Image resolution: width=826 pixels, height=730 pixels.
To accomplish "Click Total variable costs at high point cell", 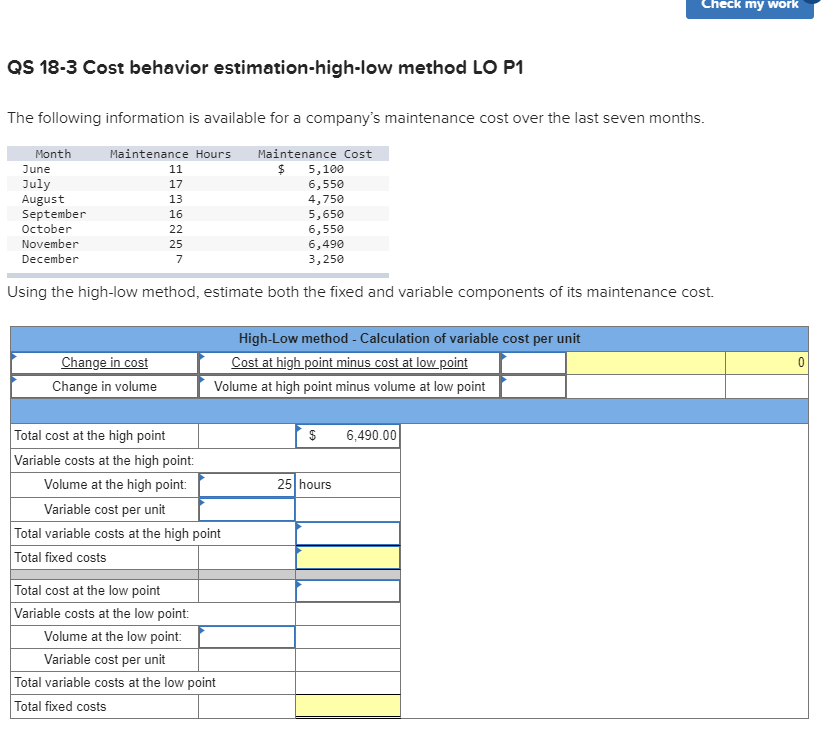I will tap(347, 533).
